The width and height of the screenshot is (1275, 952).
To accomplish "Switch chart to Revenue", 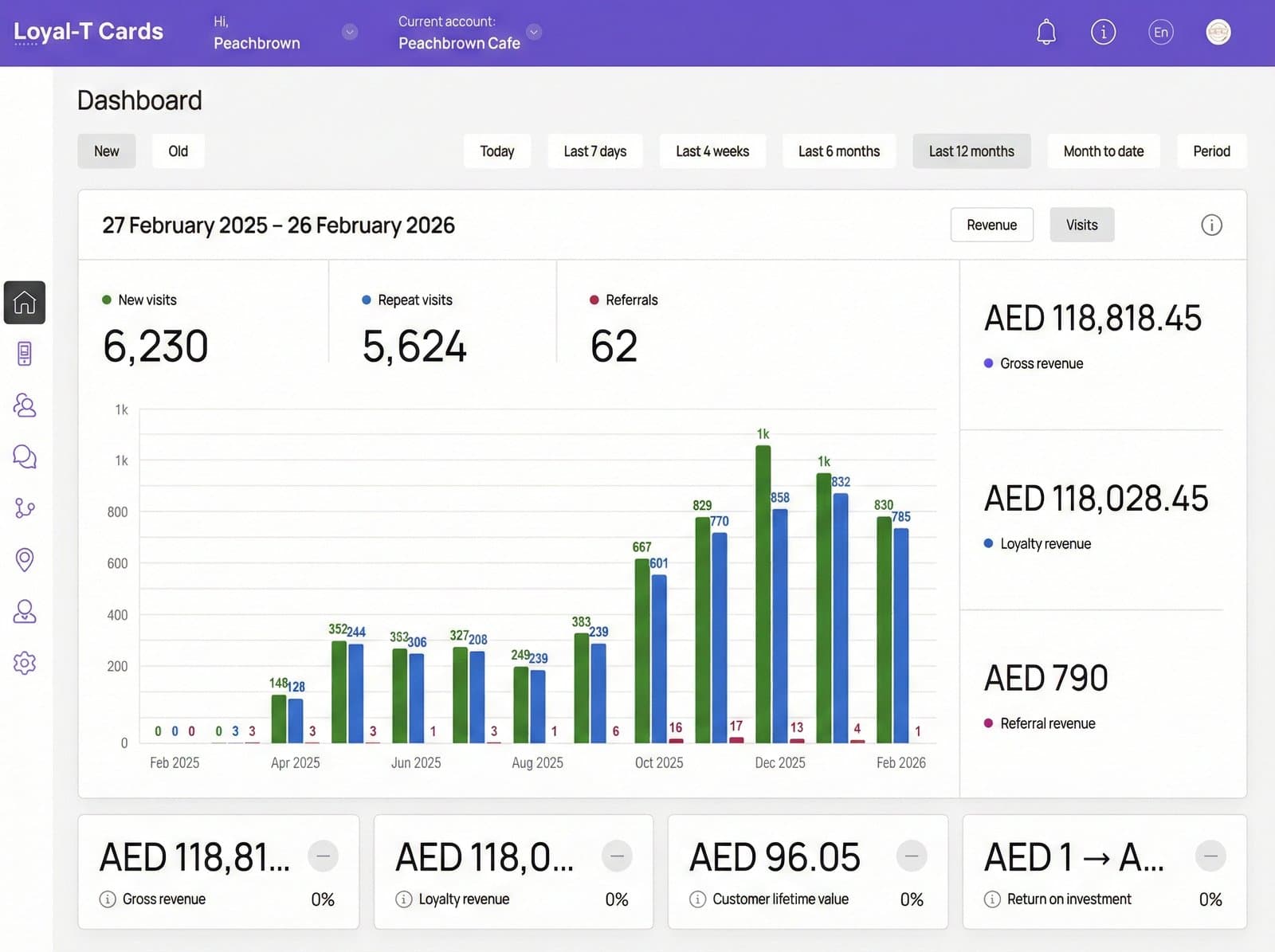I will tap(992, 225).
